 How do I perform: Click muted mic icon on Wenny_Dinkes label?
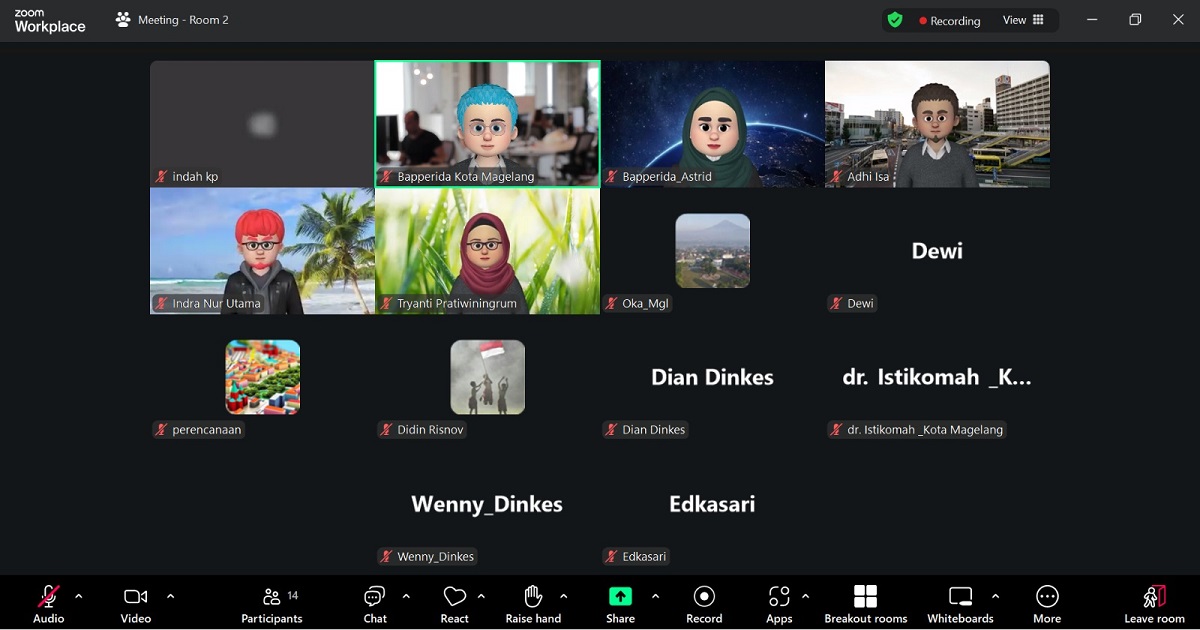coord(386,556)
